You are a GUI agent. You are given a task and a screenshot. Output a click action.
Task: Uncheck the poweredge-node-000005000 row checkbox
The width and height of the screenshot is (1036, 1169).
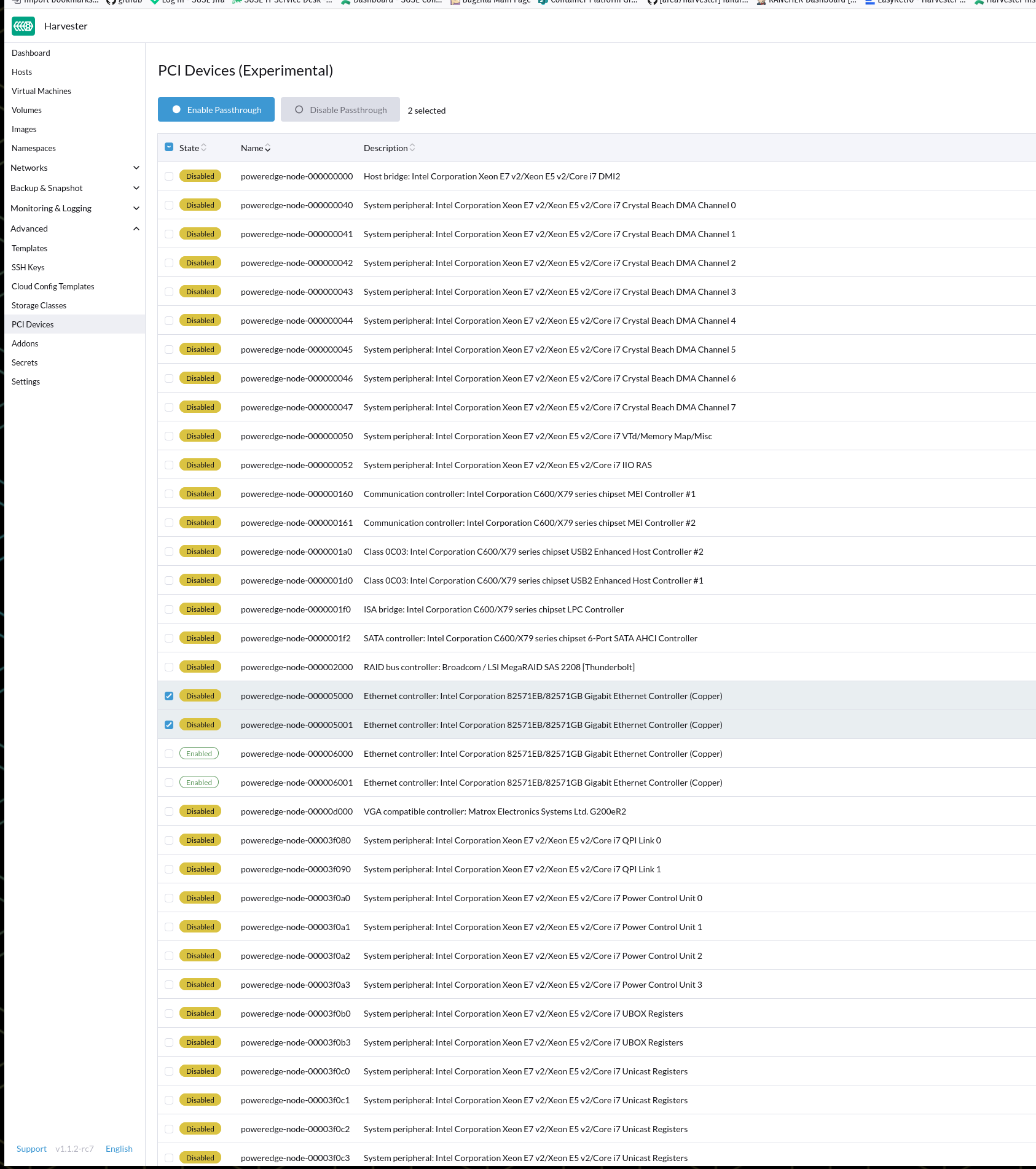pyautogui.click(x=169, y=696)
